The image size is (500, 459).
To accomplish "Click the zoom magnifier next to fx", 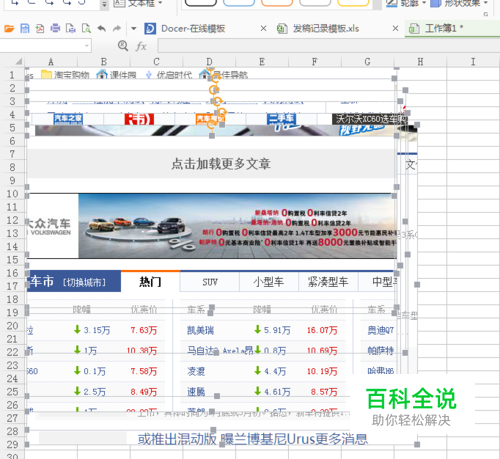I will [123, 46].
